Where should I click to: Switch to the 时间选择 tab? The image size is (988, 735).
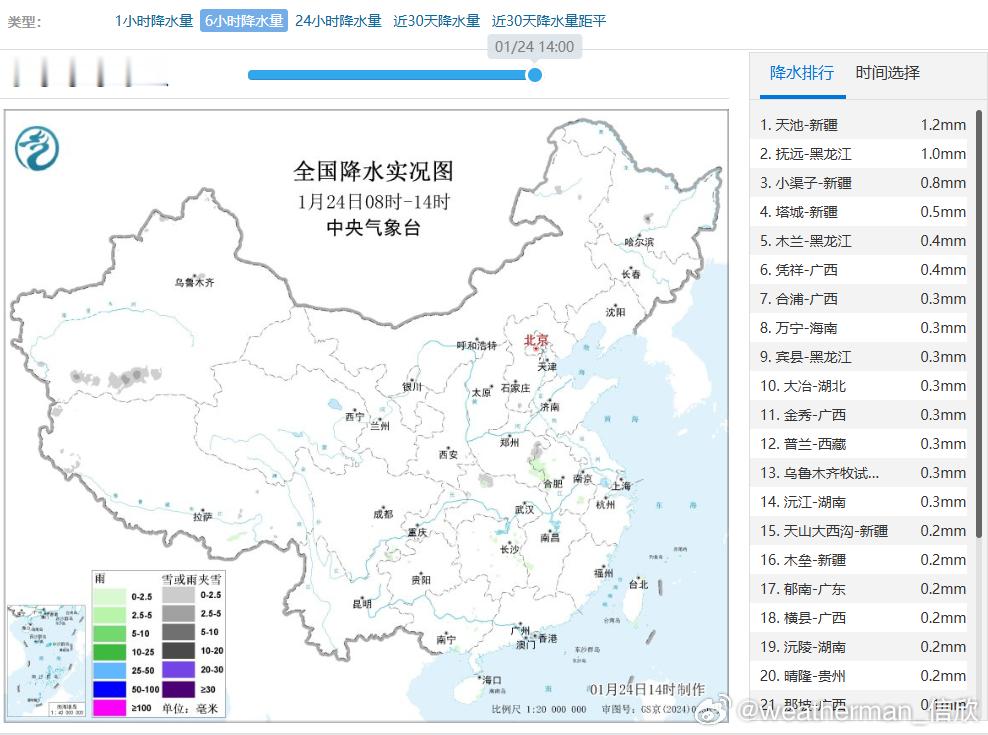pyautogui.click(x=887, y=72)
